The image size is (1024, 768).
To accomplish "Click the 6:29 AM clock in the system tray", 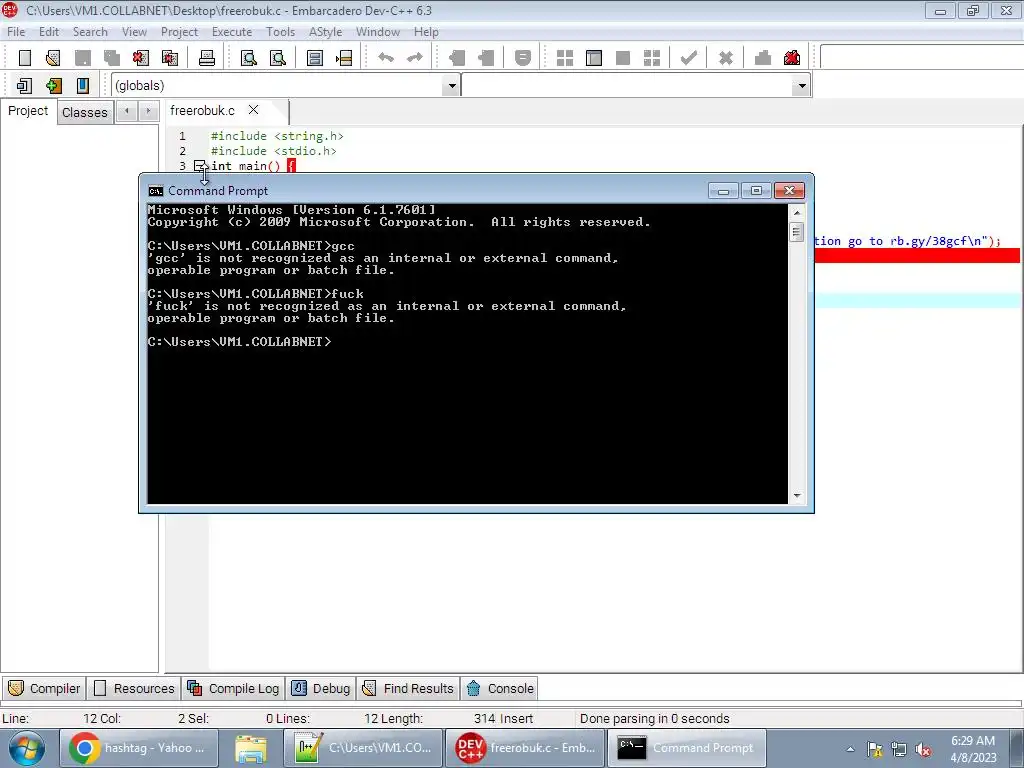I will pos(973,741).
